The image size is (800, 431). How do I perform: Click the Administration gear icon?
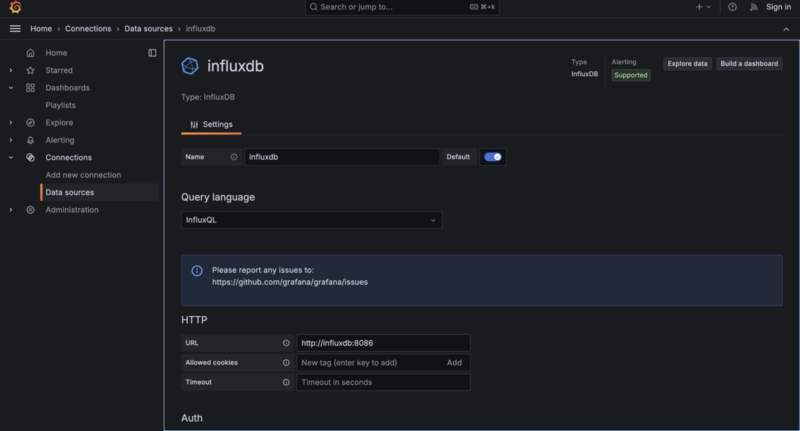(x=31, y=210)
